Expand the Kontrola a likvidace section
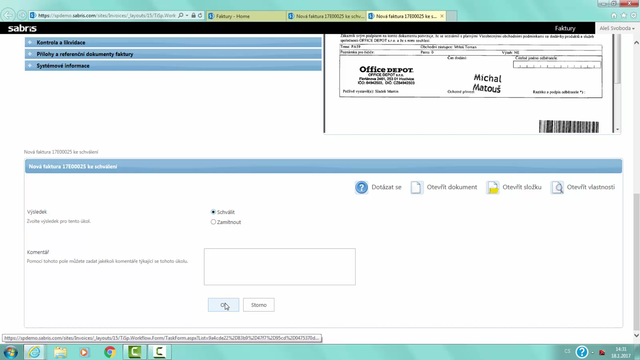Screen dimensions: 640x360 173,42
